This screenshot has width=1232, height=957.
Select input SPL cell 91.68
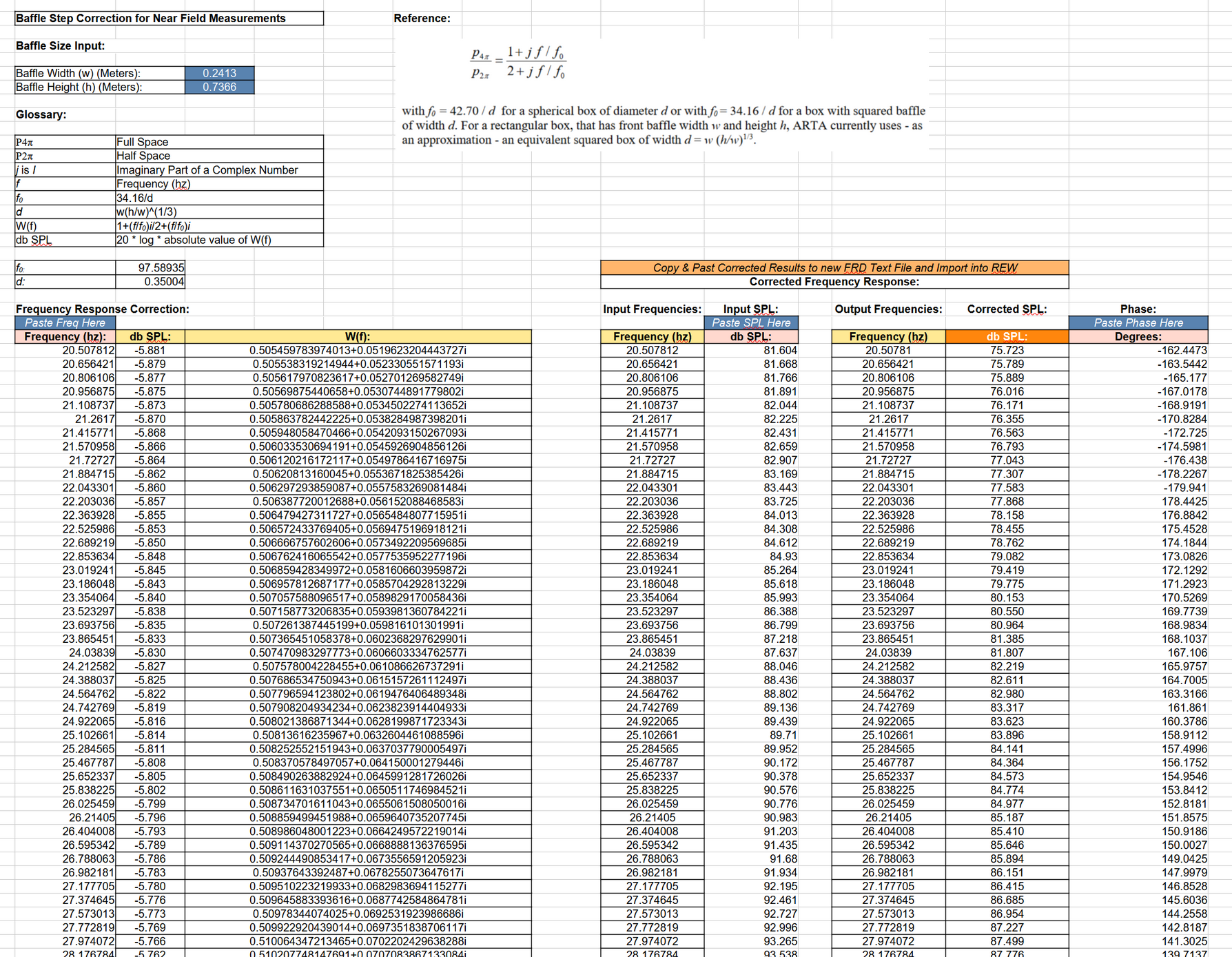pyautogui.click(x=751, y=858)
